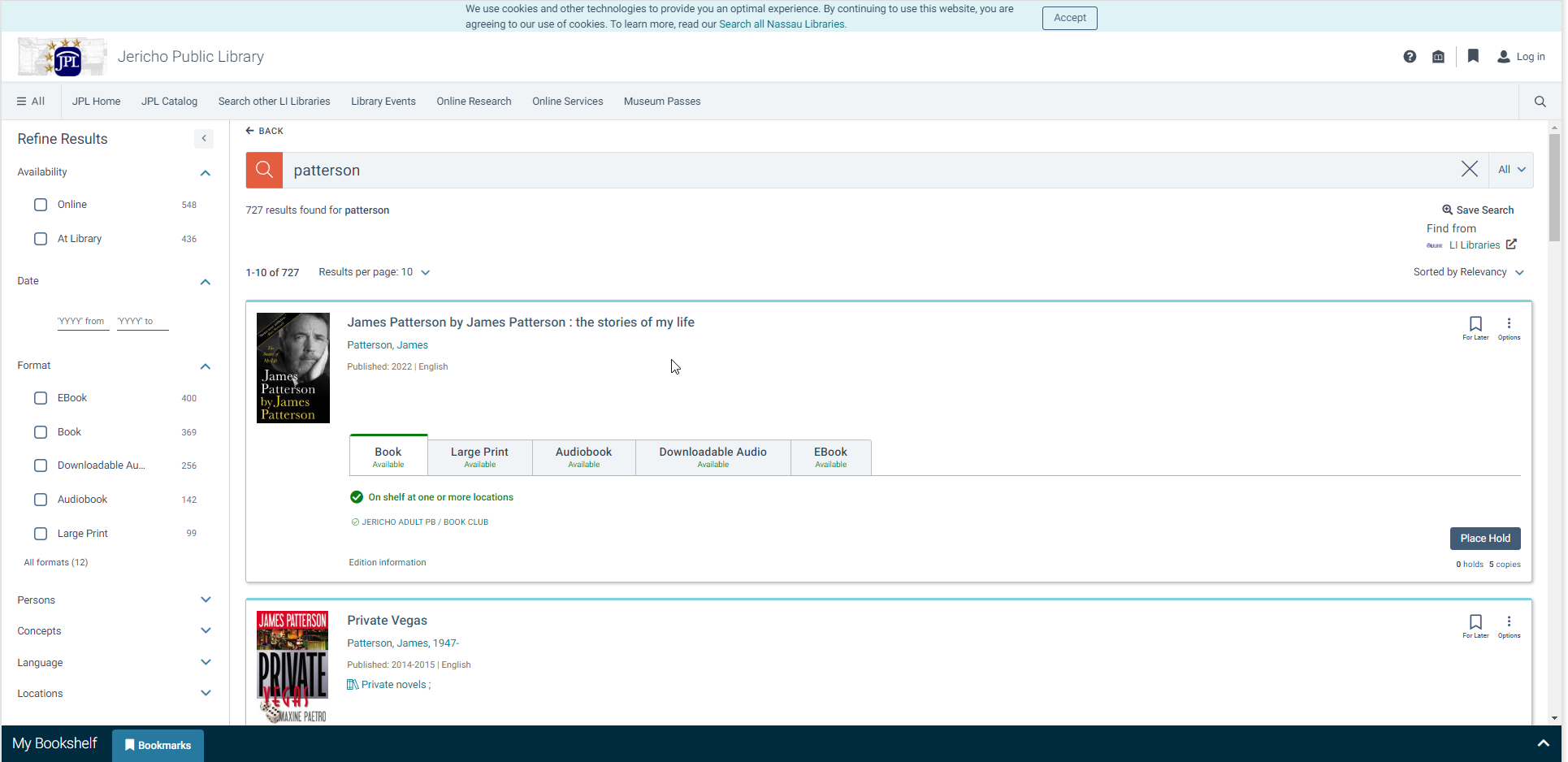Collapse the Availability filter section
The width and height of the screenshot is (1568, 762).
tap(206, 172)
